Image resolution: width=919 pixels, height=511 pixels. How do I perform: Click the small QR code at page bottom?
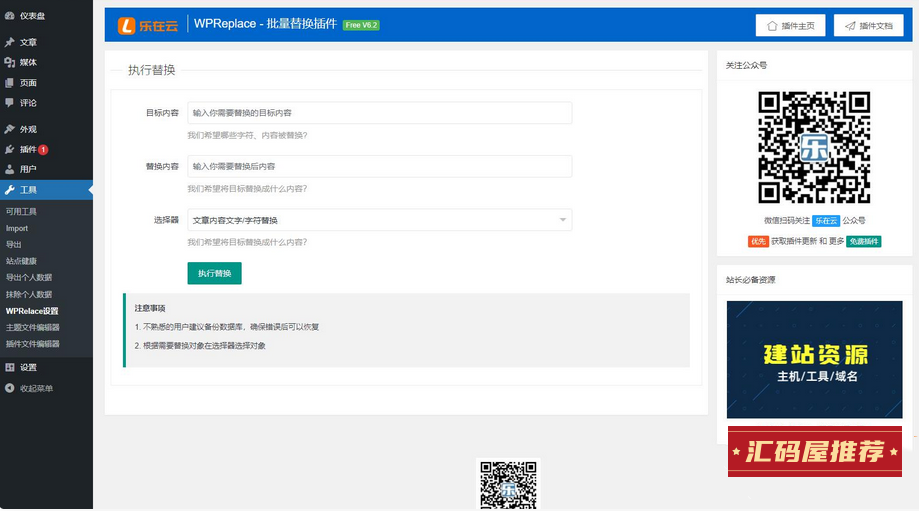coord(508,484)
